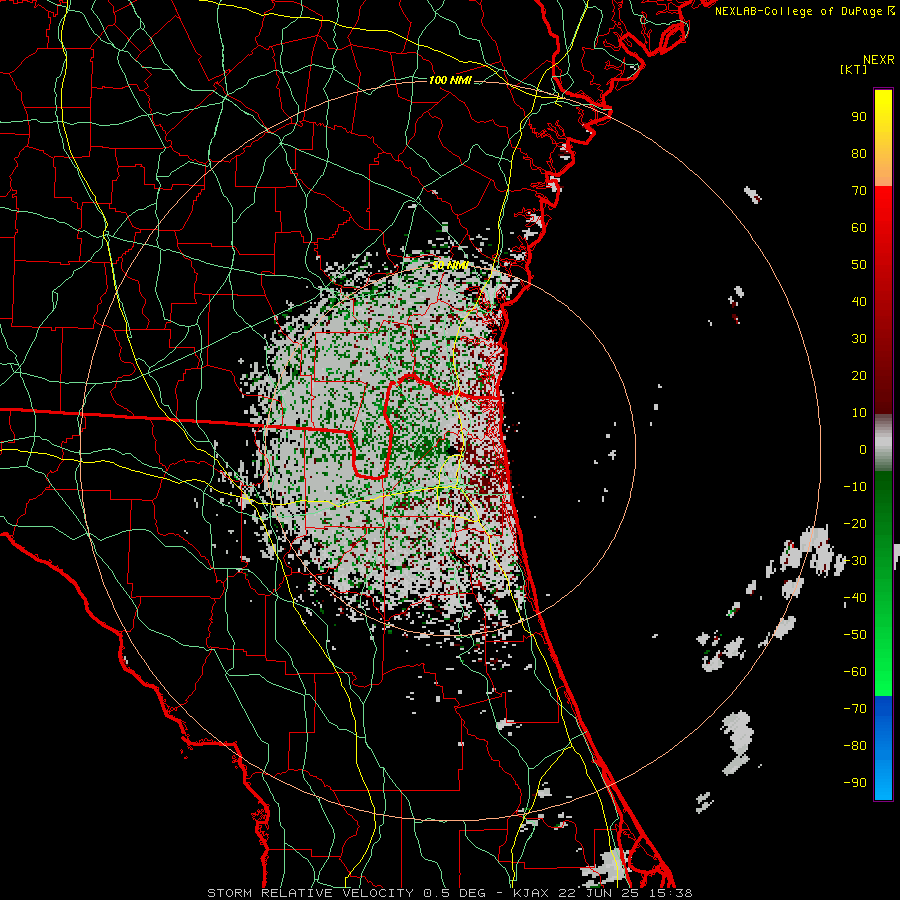
Task: Select the 100 NMI range ring label
Action: (450, 80)
